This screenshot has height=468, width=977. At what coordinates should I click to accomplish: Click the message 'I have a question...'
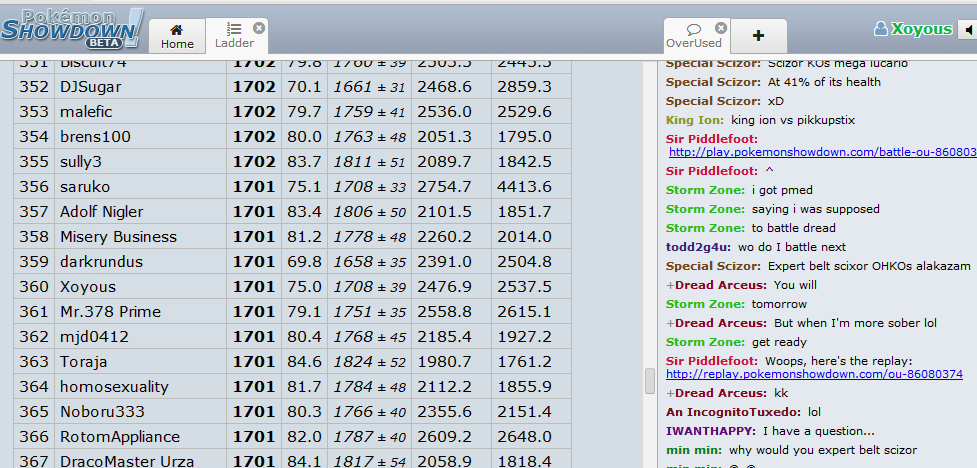pos(820,431)
